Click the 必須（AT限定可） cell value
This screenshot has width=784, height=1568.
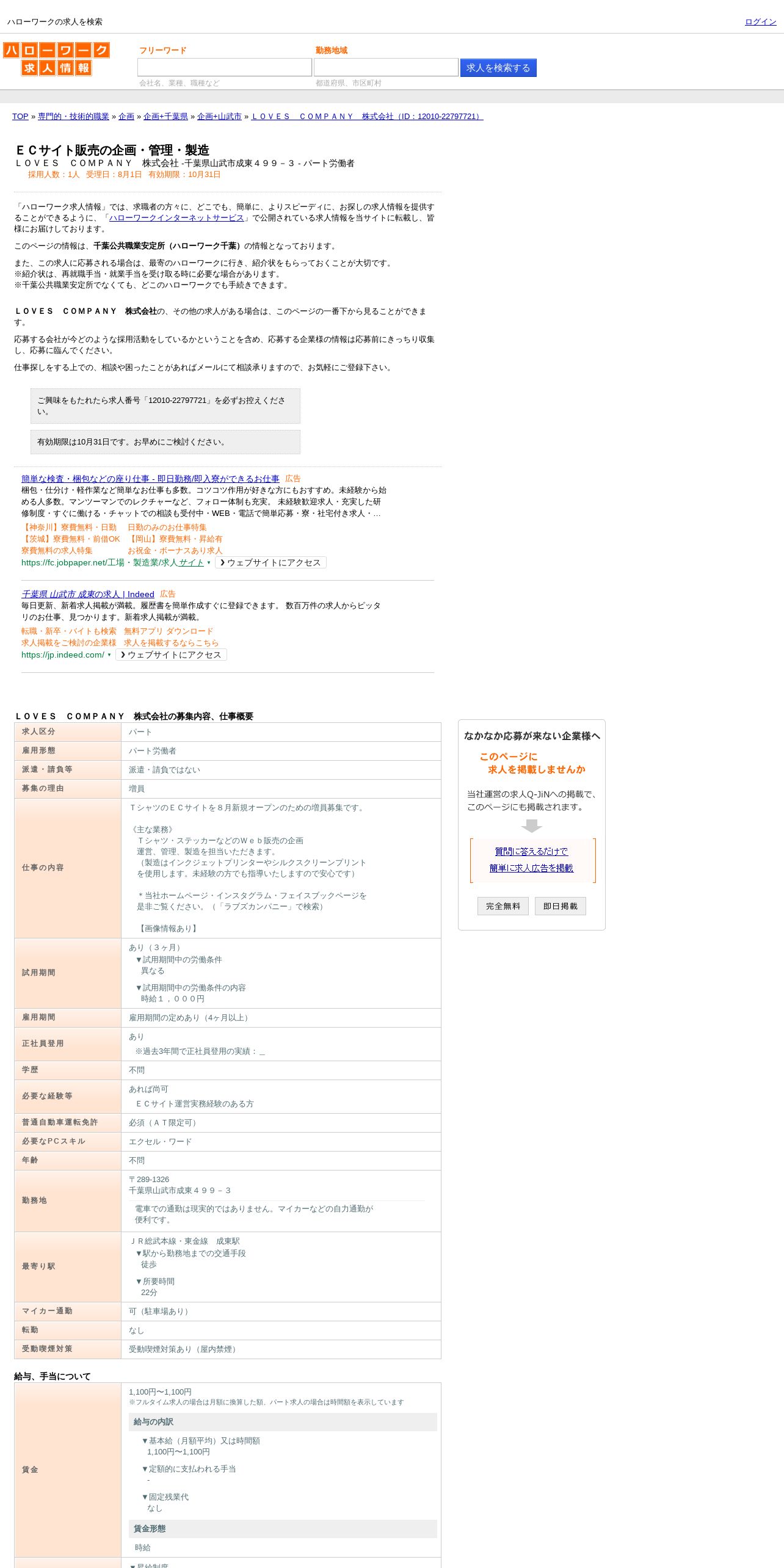click(164, 1123)
